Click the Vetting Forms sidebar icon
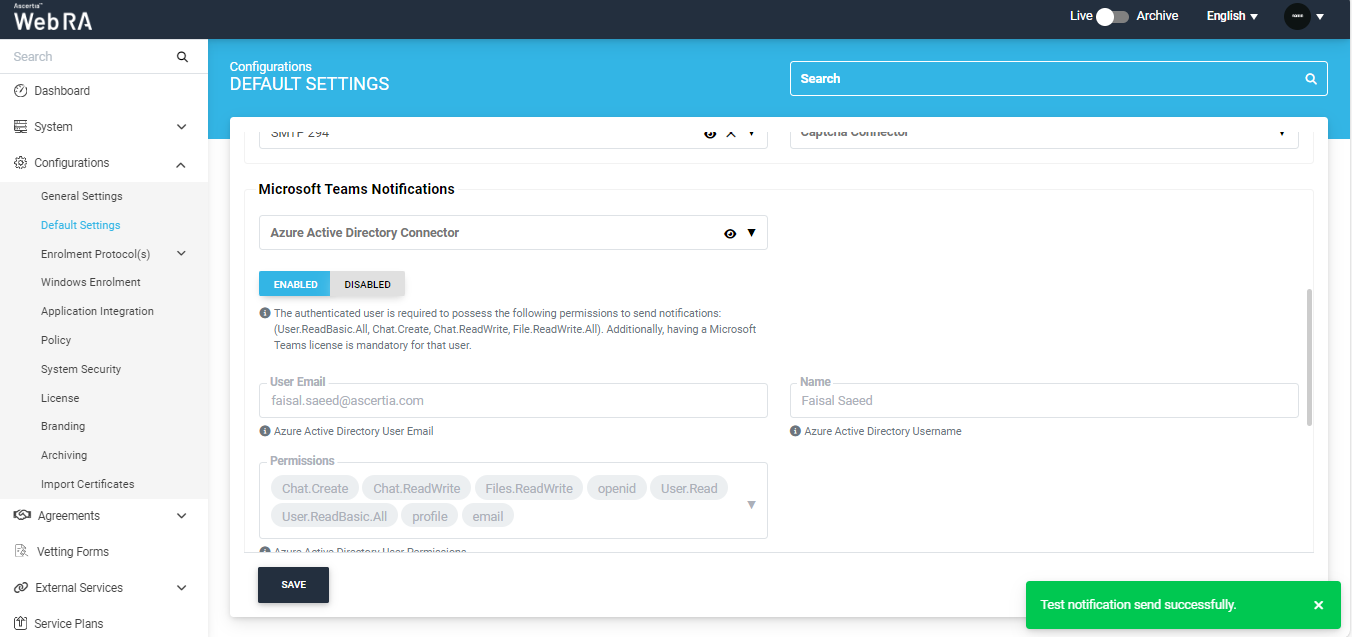The width and height of the screenshot is (1352, 637). coord(21,552)
